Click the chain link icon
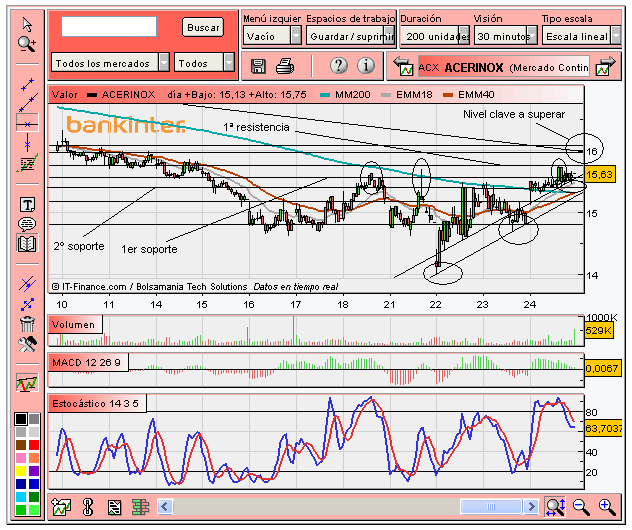The width and height of the screenshot is (632, 530). (x=87, y=507)
